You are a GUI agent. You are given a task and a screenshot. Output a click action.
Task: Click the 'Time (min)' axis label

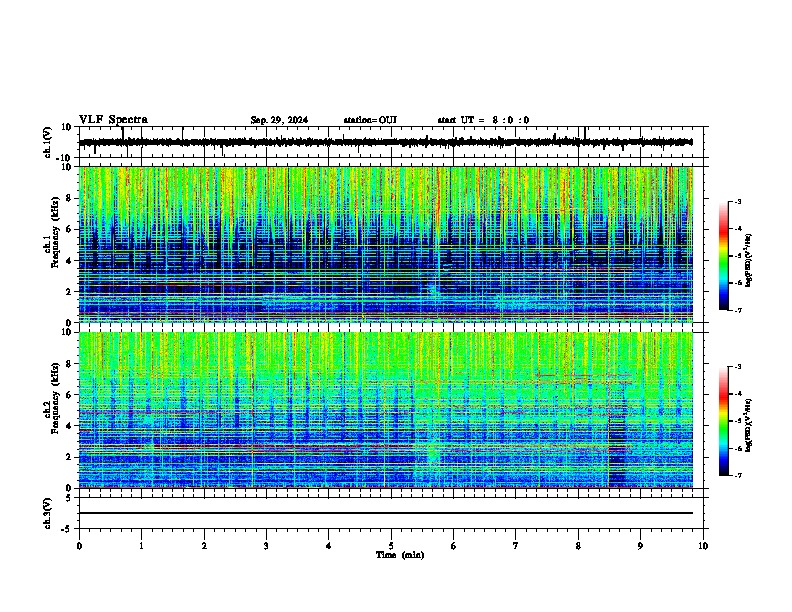click(400, 555)
